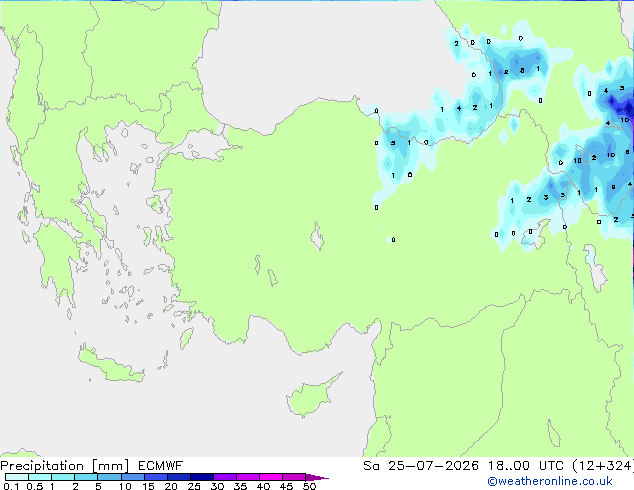Click the "25" legend scale label

(194, 486)
